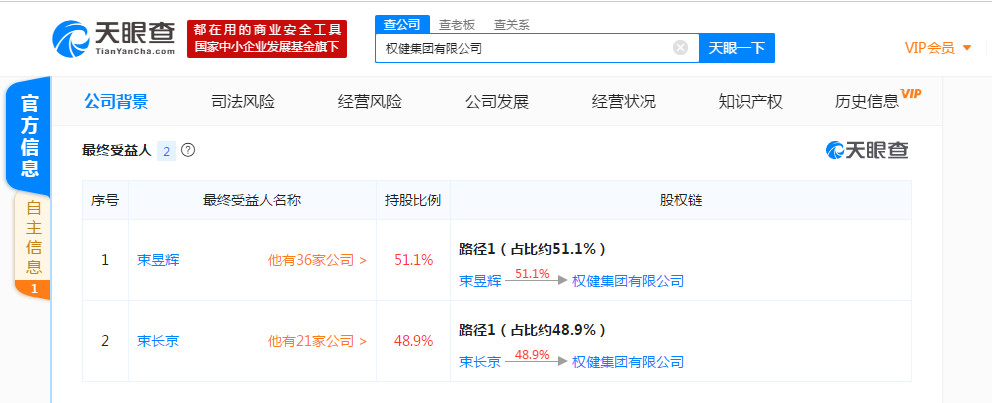
Task: Click the beneficiary count badge 2
Action: pos(166,151)
